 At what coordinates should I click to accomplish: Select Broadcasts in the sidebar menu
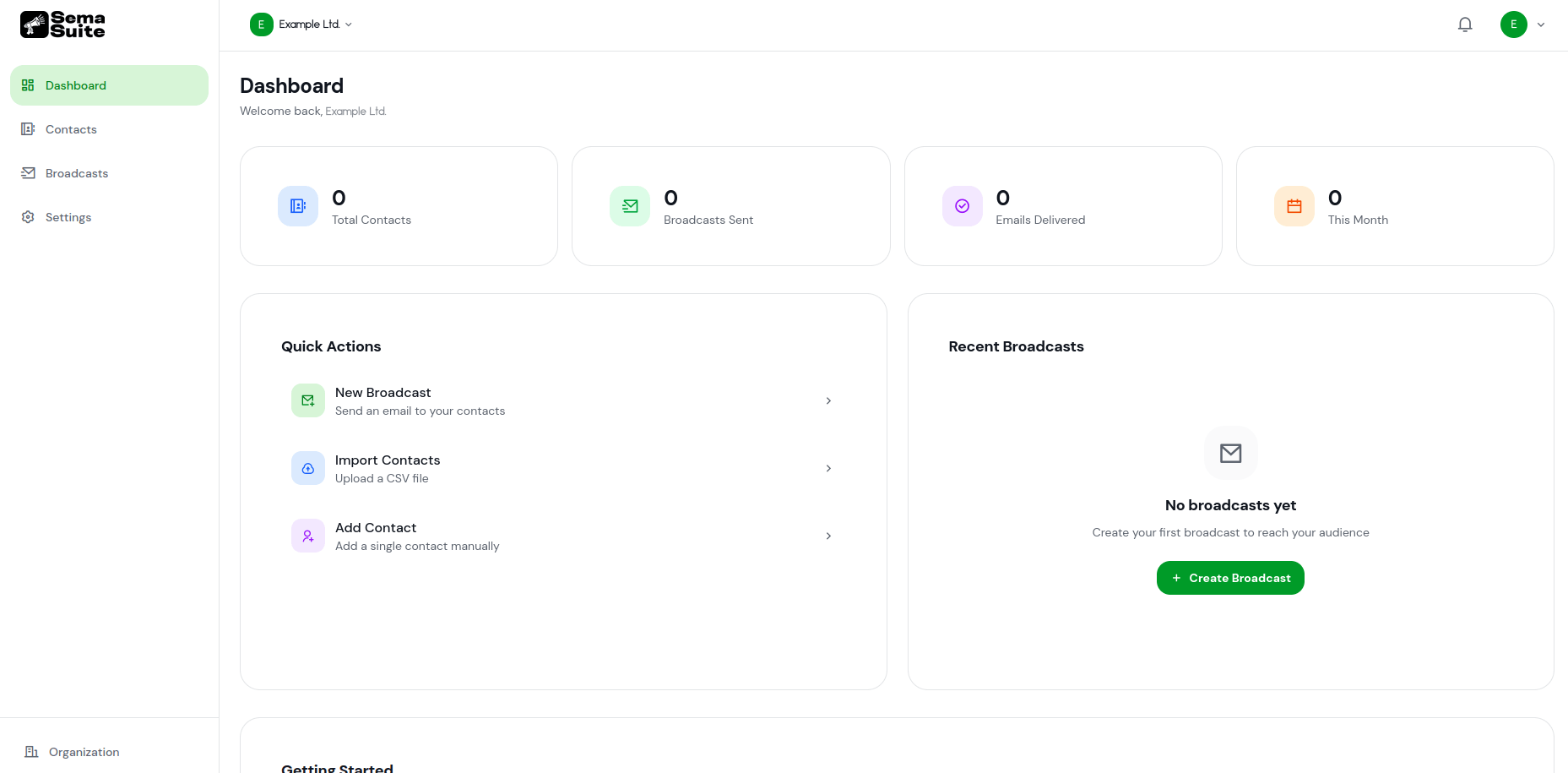click(x=77, y=172)
